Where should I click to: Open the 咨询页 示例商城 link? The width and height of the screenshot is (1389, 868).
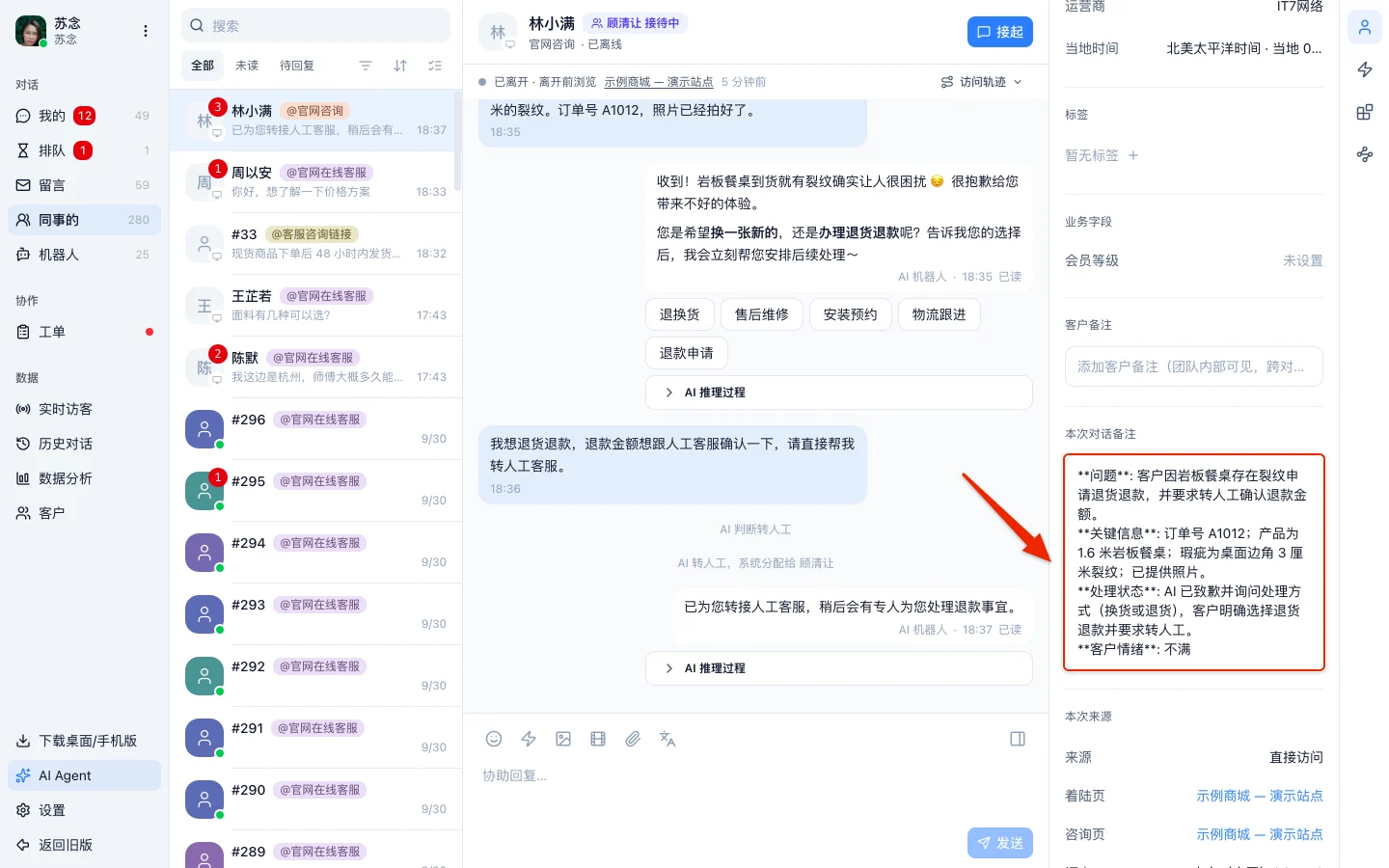[x=1260, y=834]
